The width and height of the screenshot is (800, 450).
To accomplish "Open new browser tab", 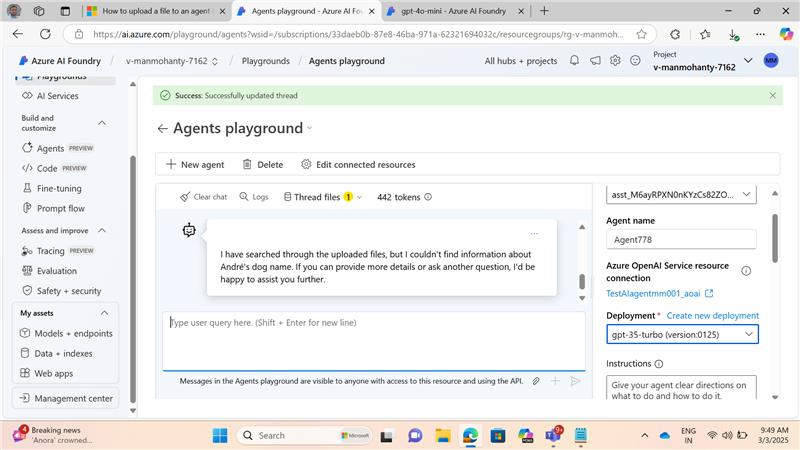I will pyautogui.click(x=544, y=11).
